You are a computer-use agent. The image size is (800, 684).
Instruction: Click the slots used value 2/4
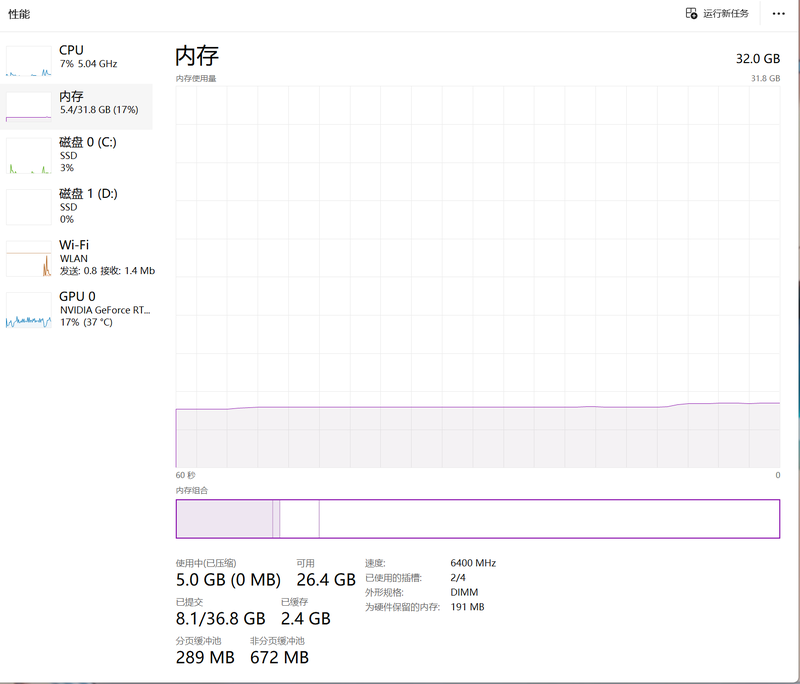click(458, 577)
